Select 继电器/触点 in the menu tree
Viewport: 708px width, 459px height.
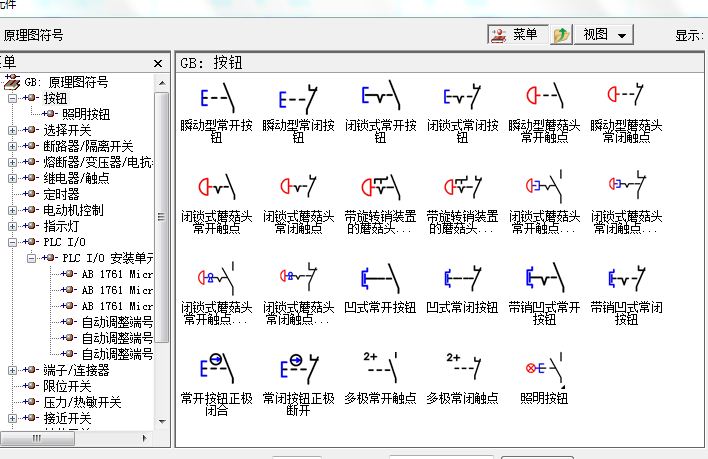coord(78,178)
